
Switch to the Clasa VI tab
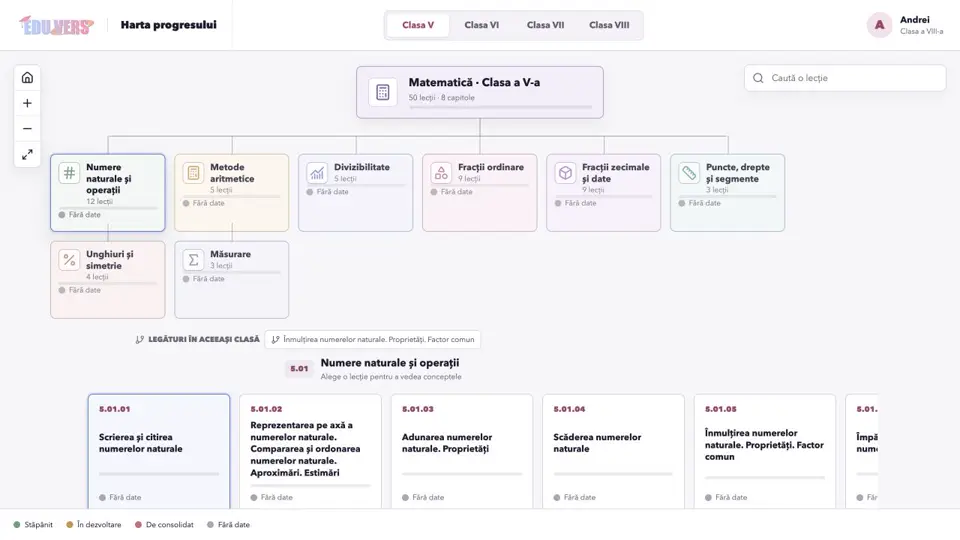pyautogui.click(x=481, y=25)
